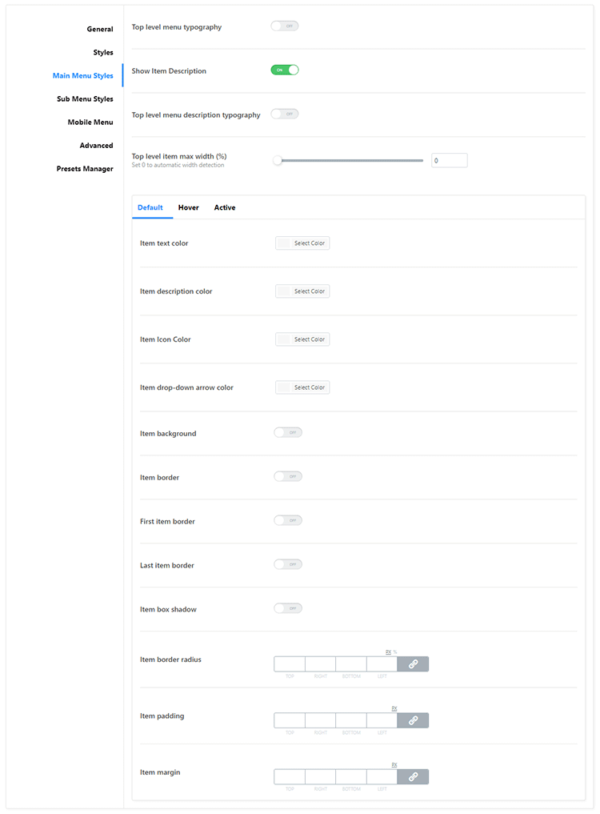Viewport: 600px width, 814px height.
Task: Click the max width slider handle
Action: (x=278, y=160)
